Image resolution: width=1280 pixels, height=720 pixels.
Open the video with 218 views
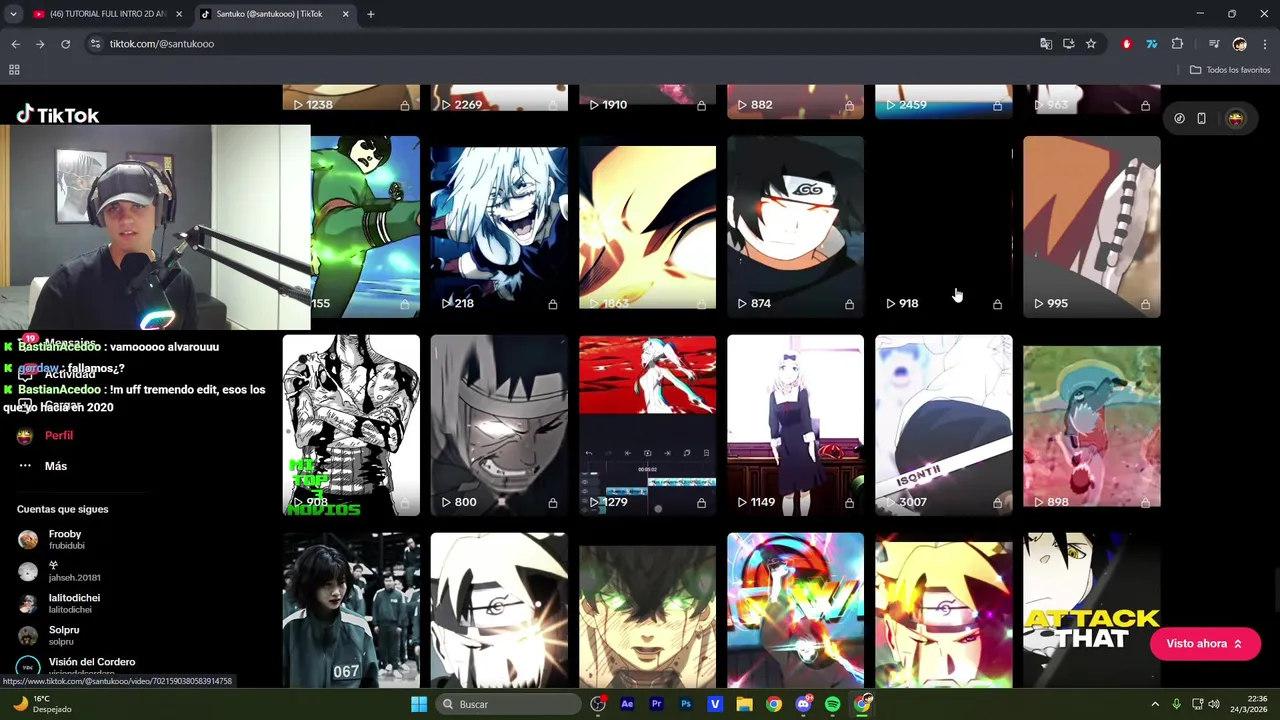[x=499, y=227]
